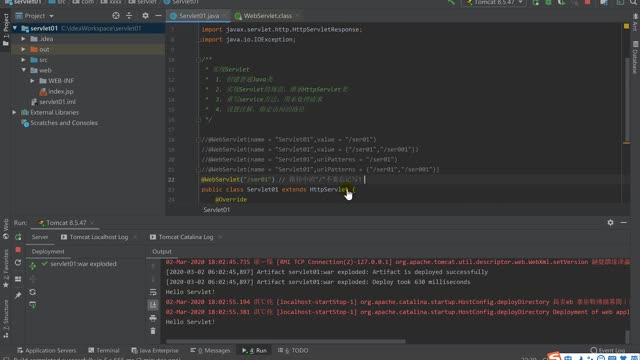
Task: Print the console output
Action: [x=153, y=318]
